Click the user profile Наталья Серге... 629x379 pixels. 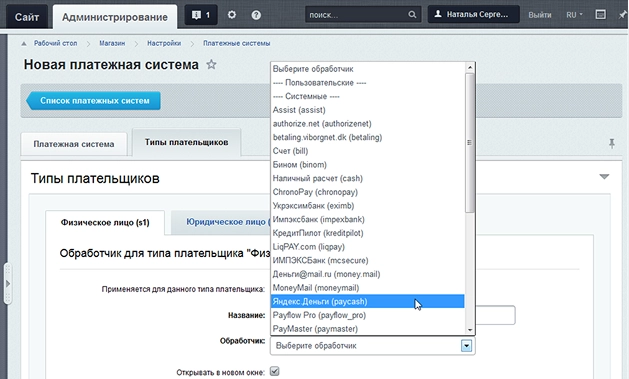point(474,14)
